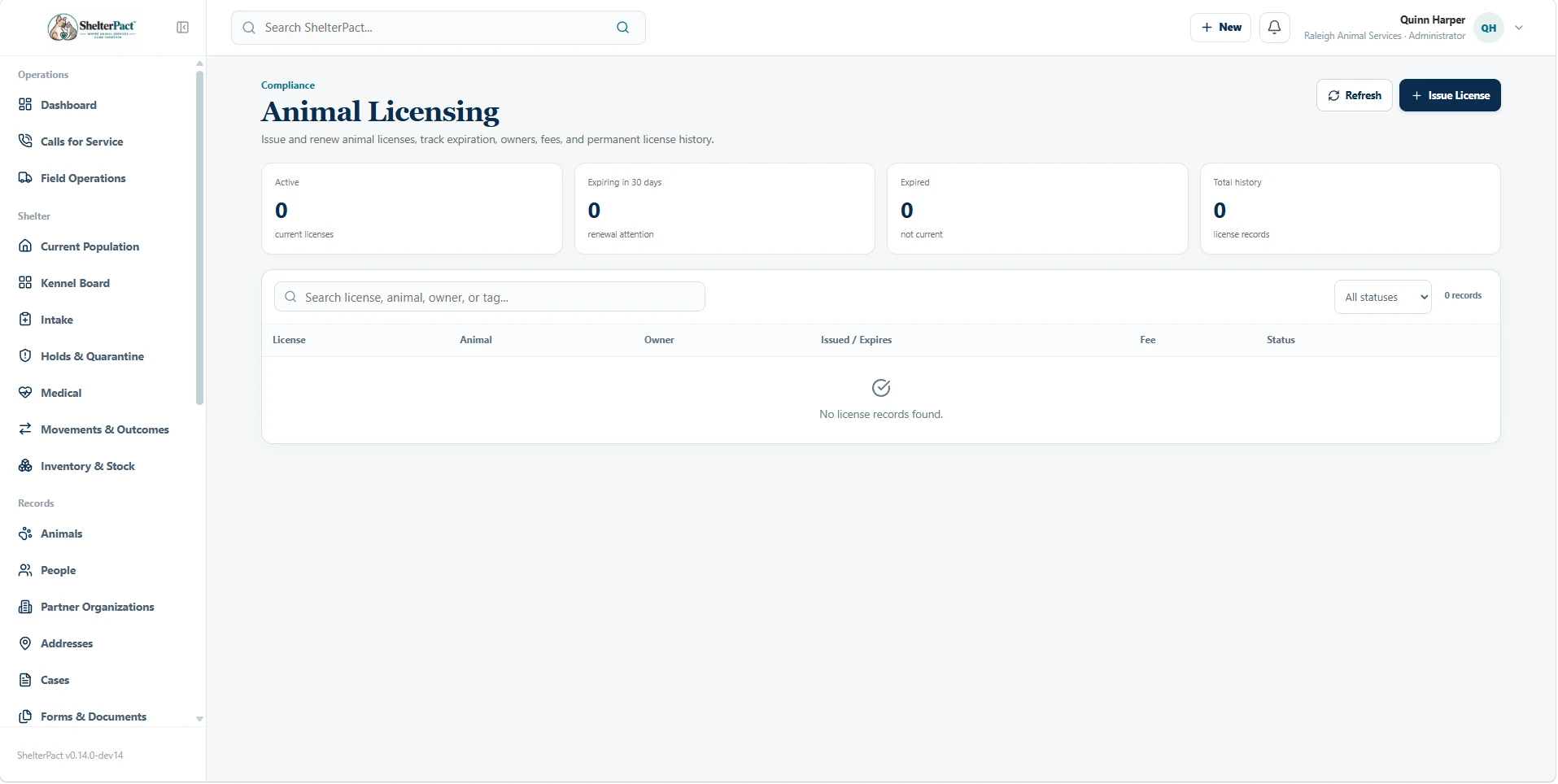Open the New create menu
The image size is (1558, 784).
point(1220,28)
